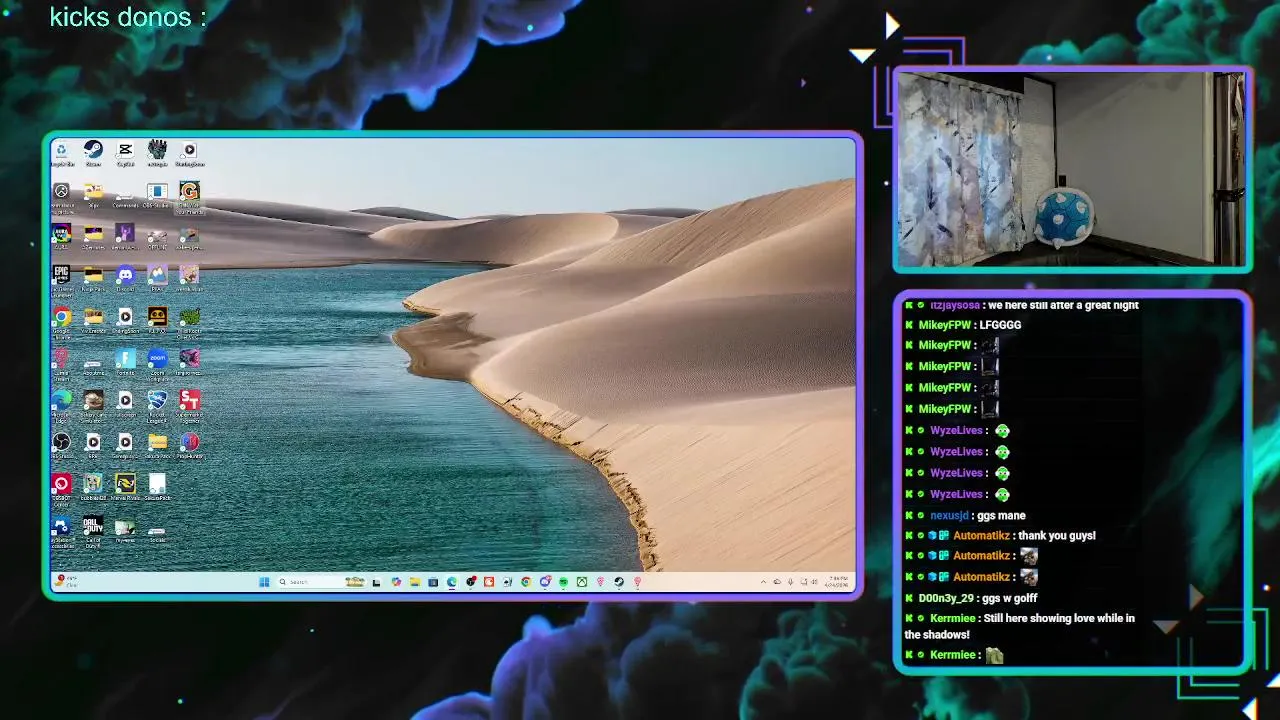Click the volume icon in system tray

click(x=815, y=582)
